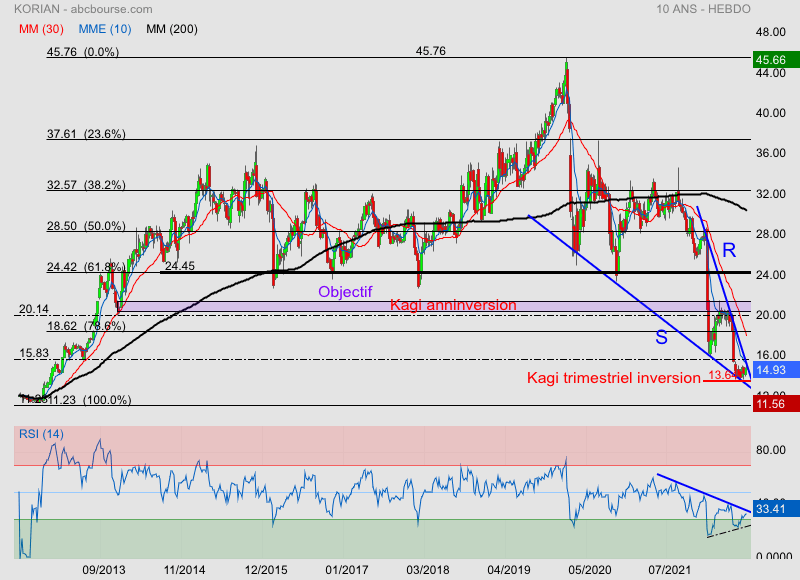Click the 32.00 price axis label
This screenshot has height=580, width=800.
coord(770,194)
